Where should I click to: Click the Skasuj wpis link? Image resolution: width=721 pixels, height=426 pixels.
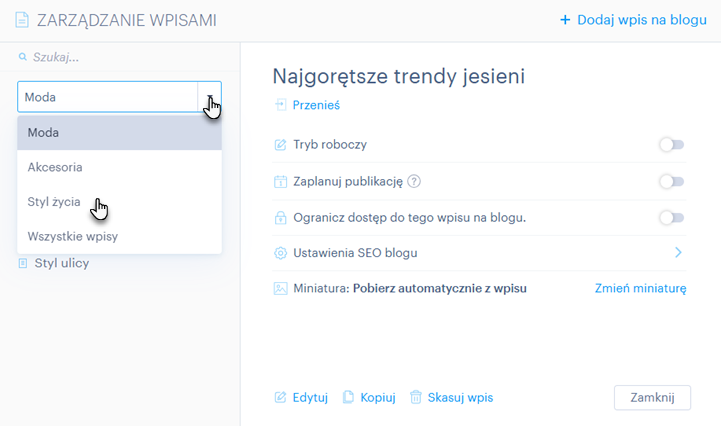tap(460, 397)
